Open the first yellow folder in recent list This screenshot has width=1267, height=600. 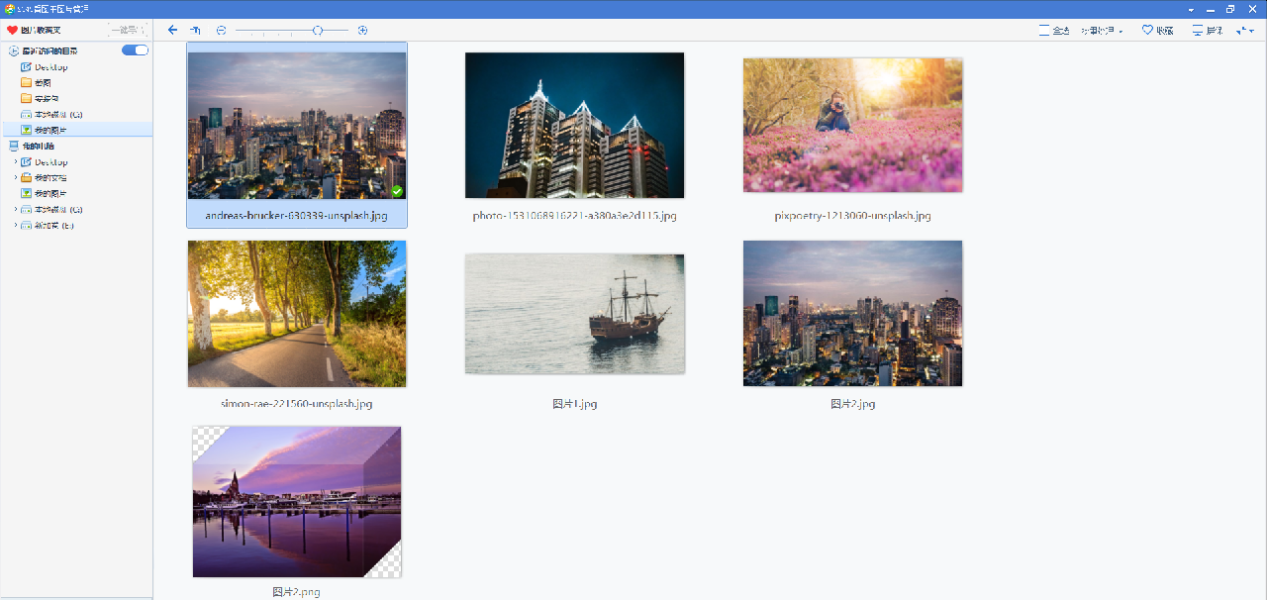(36, 83)
